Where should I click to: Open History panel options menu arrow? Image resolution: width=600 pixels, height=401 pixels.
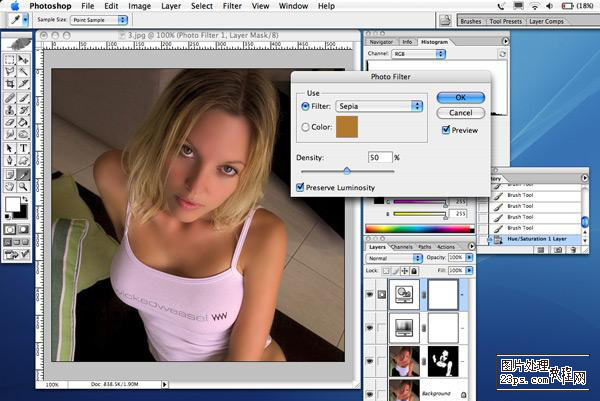[x=585, y=178]
